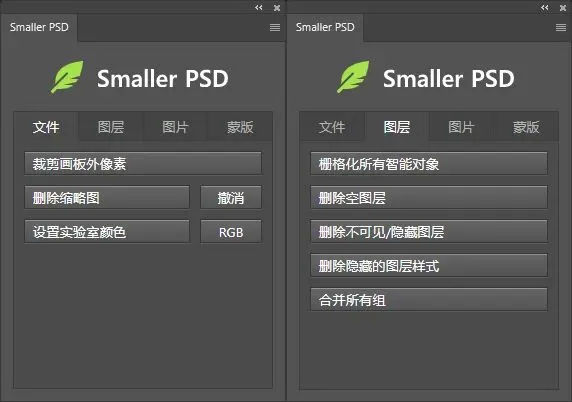Click the 撤消 button
The width and height of the screenshot is (572, 402).
tap(231, 197)
